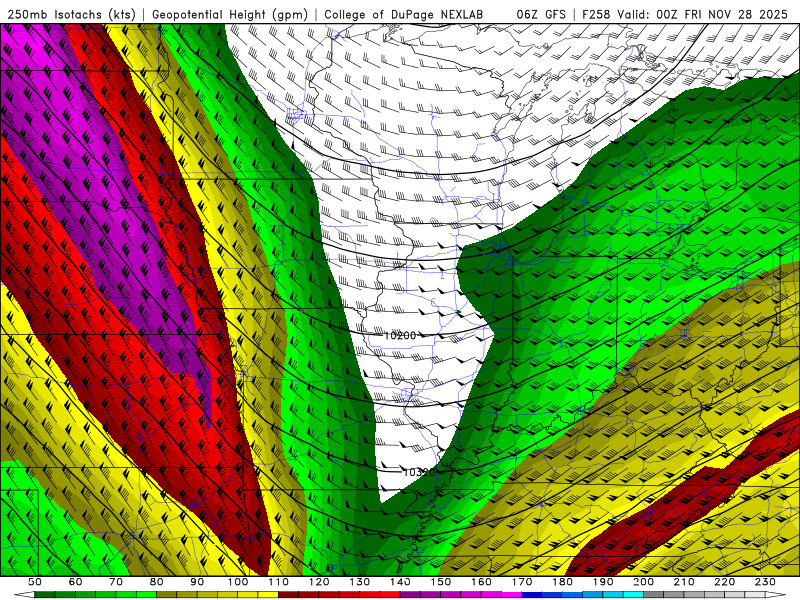This screenshot has height=600, width=800.
Task: Click the 230 value on the color scale
Action: pyautogui.click(x=766, y=582)
